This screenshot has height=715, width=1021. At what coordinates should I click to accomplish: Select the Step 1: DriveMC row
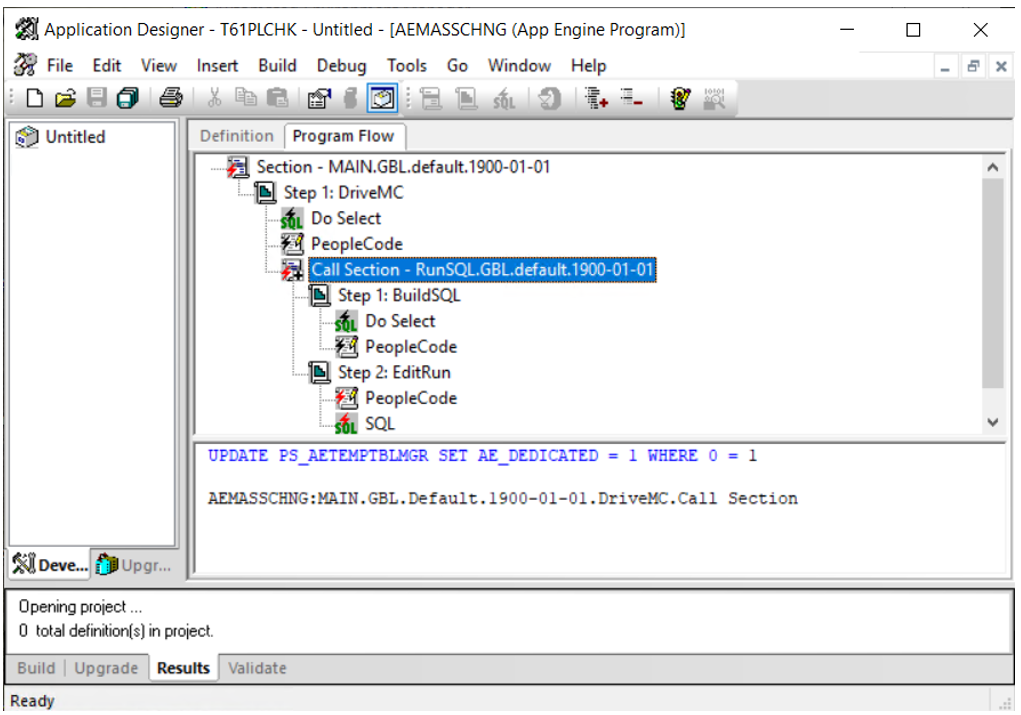[343, 193]
